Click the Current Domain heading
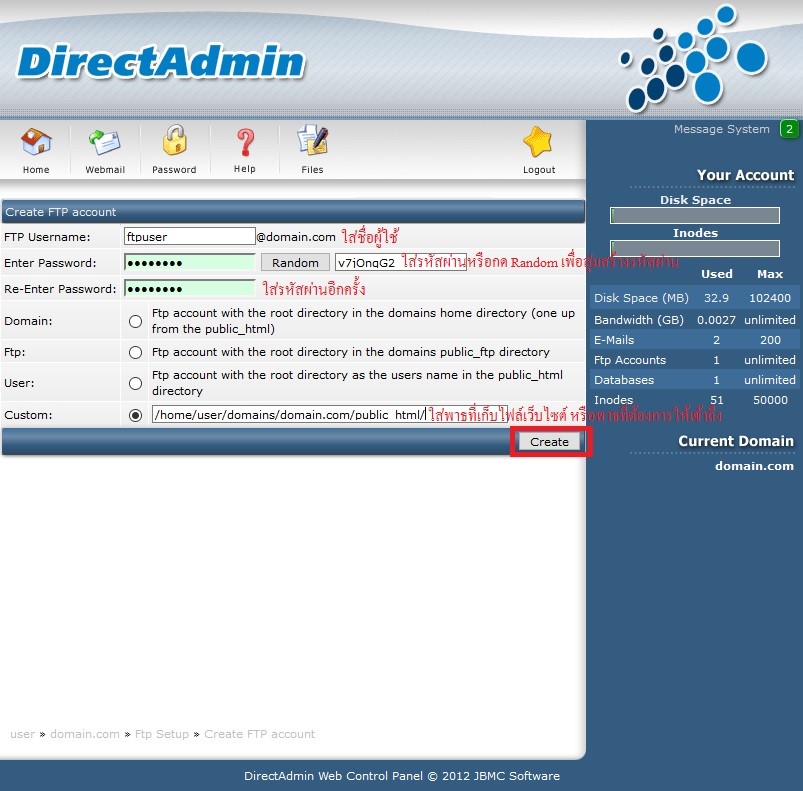The image size is (803, 791). coord(736,441)
